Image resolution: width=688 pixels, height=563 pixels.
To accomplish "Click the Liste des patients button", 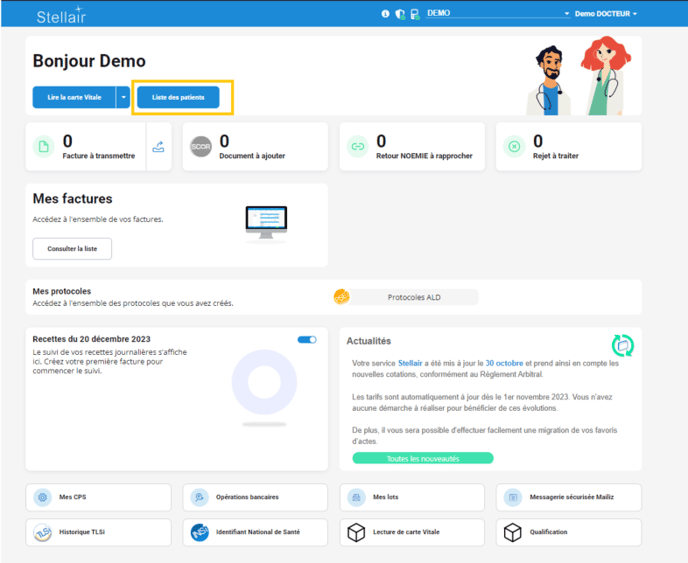I will coord(178,97).
